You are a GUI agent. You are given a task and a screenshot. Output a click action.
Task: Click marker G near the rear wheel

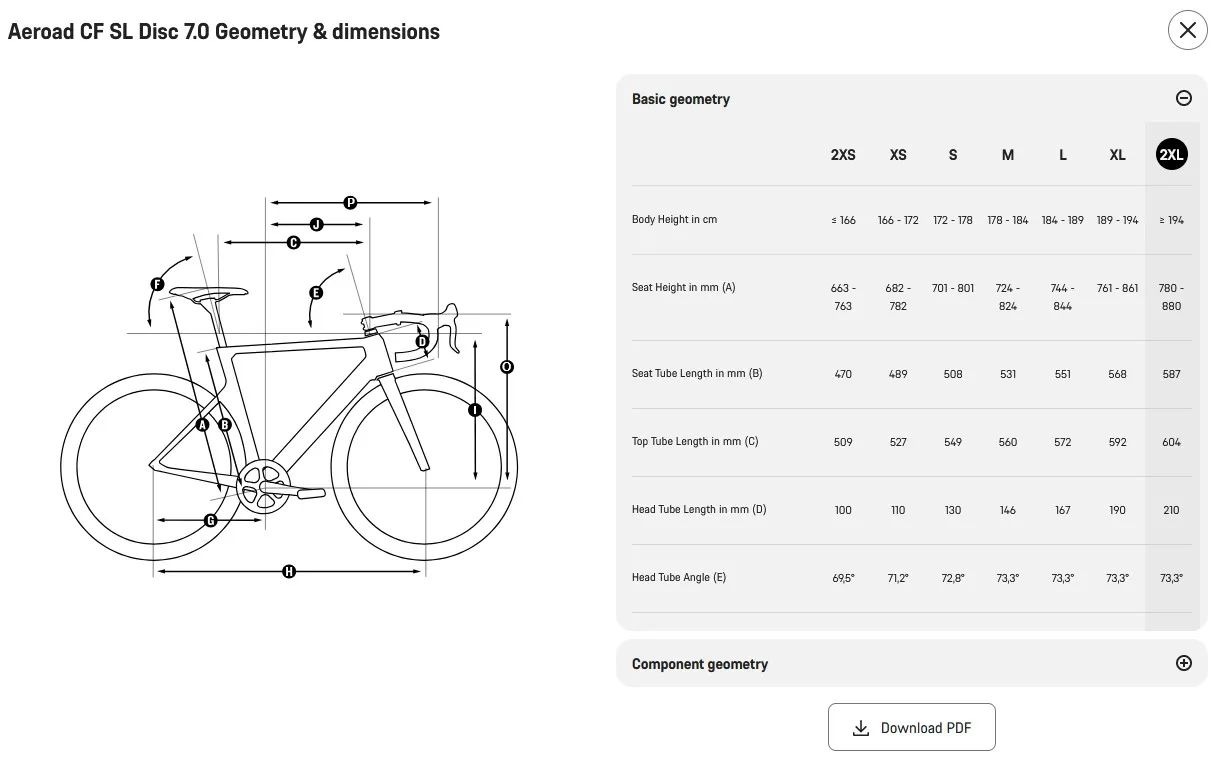[x=210, y=520]
